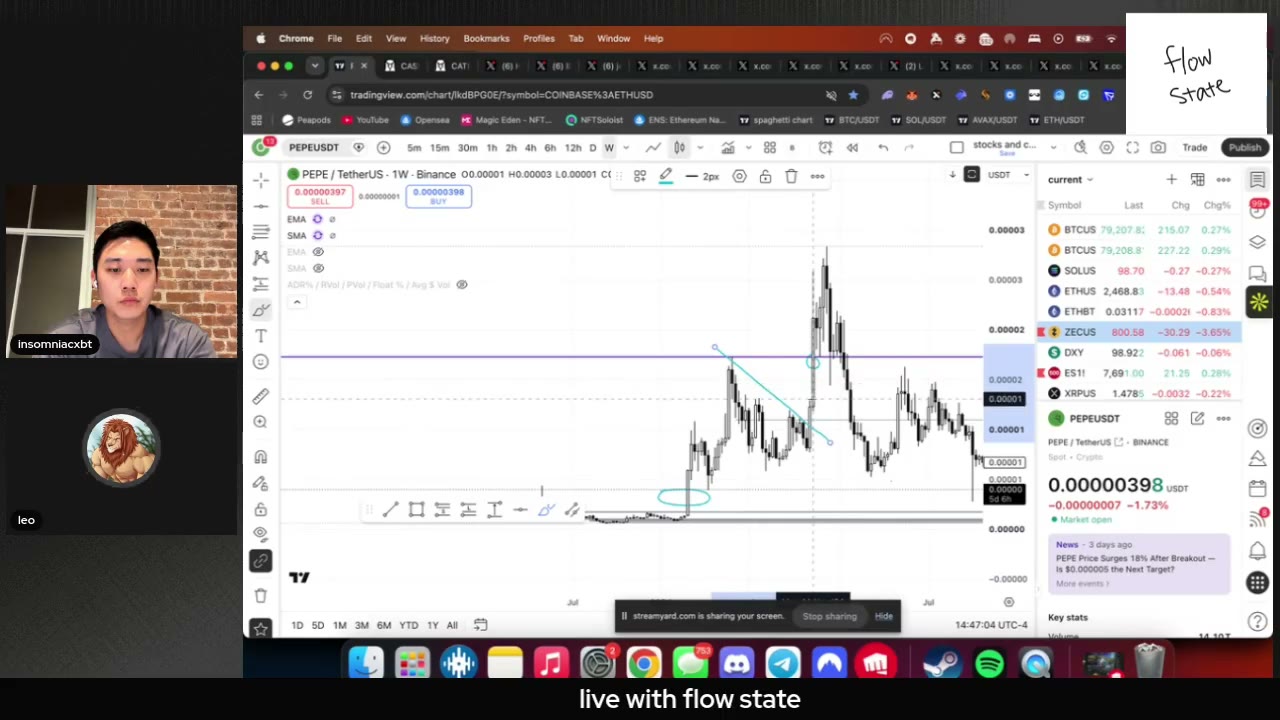Open the Bookmarks menu

point(486,38)
